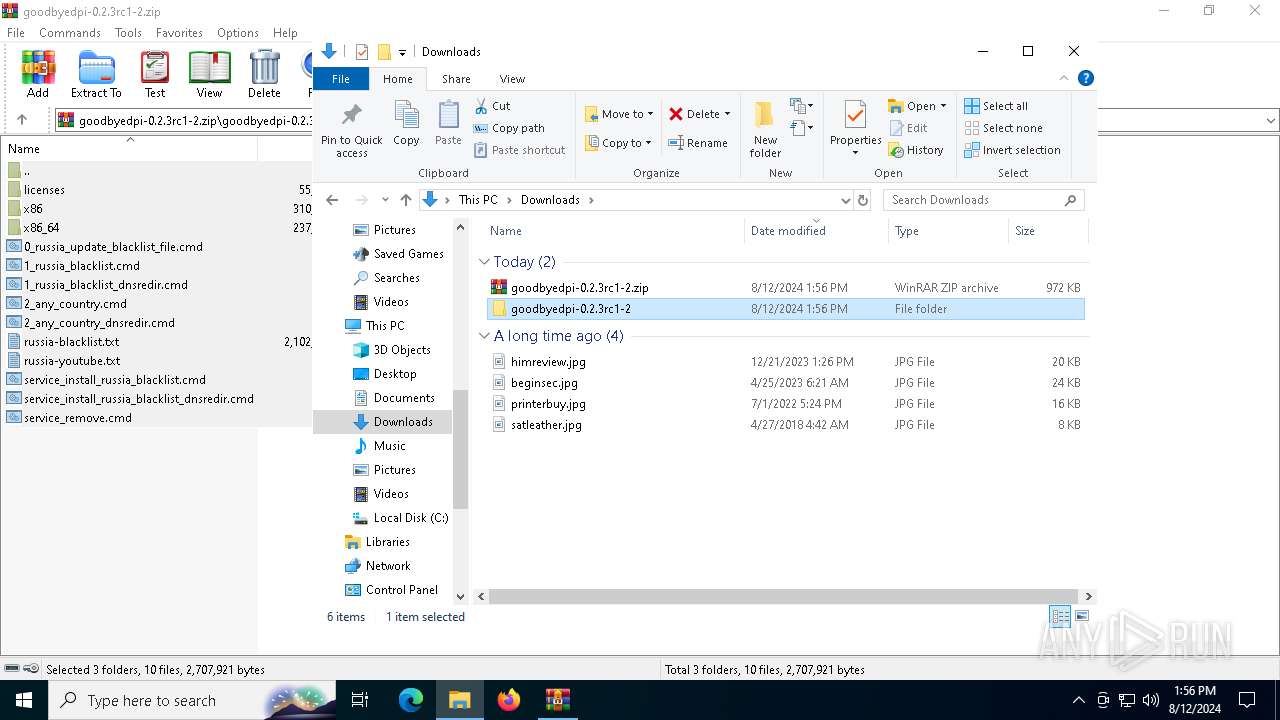
Task: Open Properties in Explorer ribbon
Action: [855, 130]
